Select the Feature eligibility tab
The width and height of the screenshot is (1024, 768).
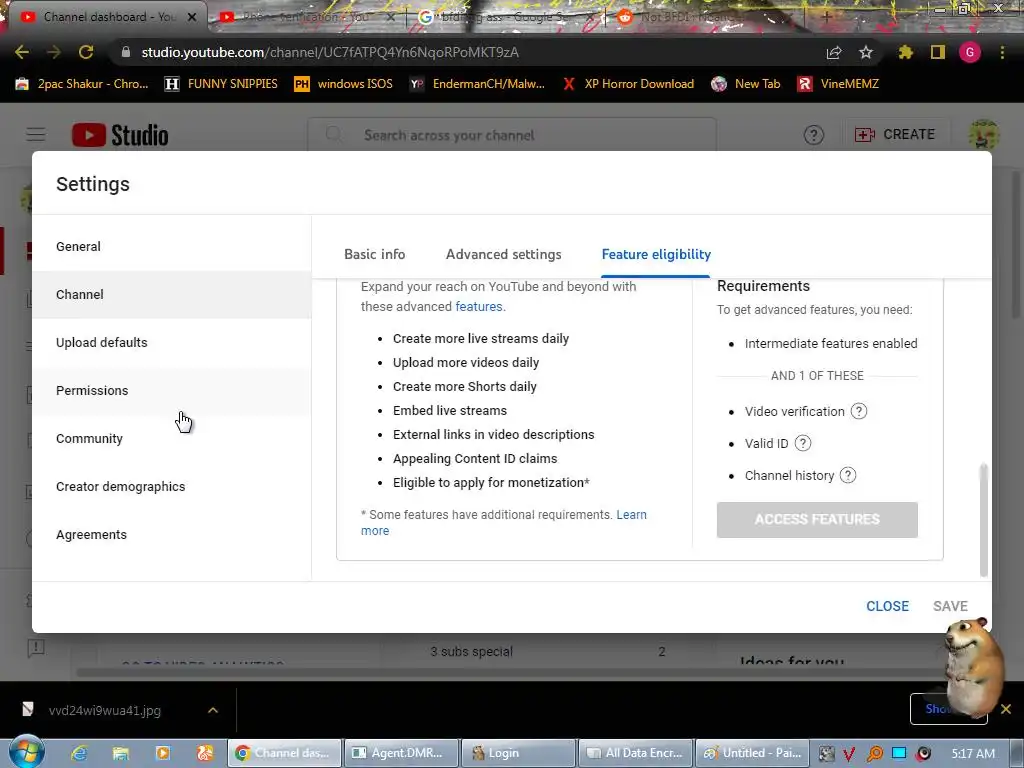pos(656,254)
